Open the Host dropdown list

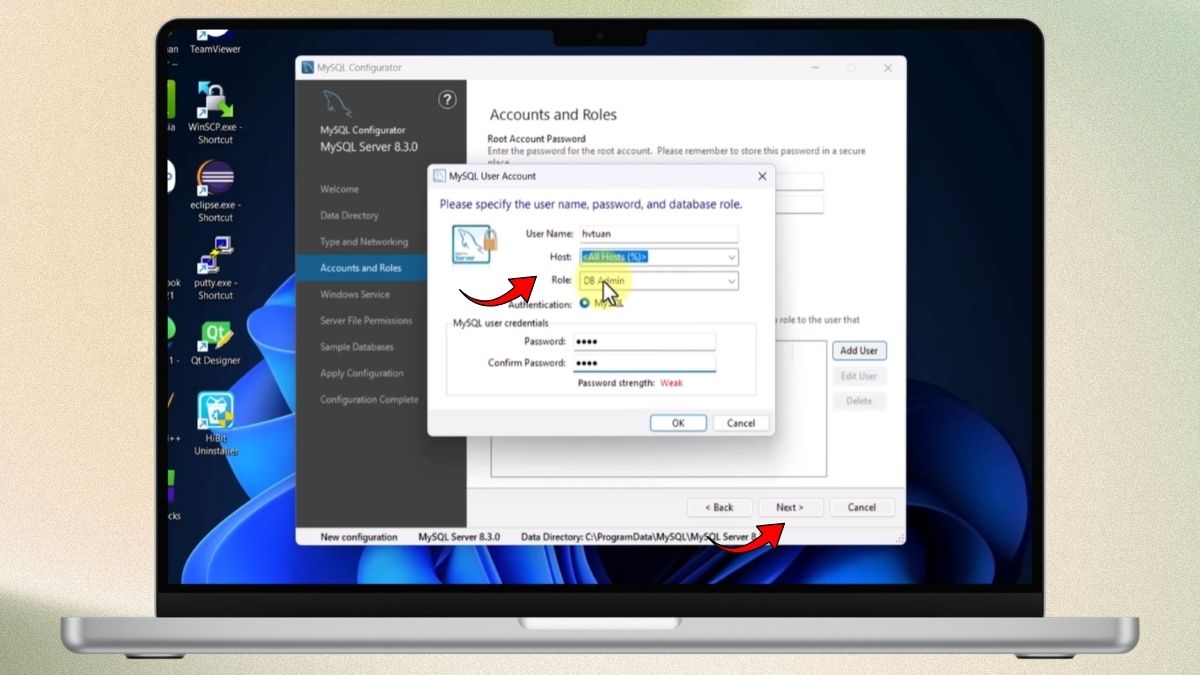click(x=731, y=257)
